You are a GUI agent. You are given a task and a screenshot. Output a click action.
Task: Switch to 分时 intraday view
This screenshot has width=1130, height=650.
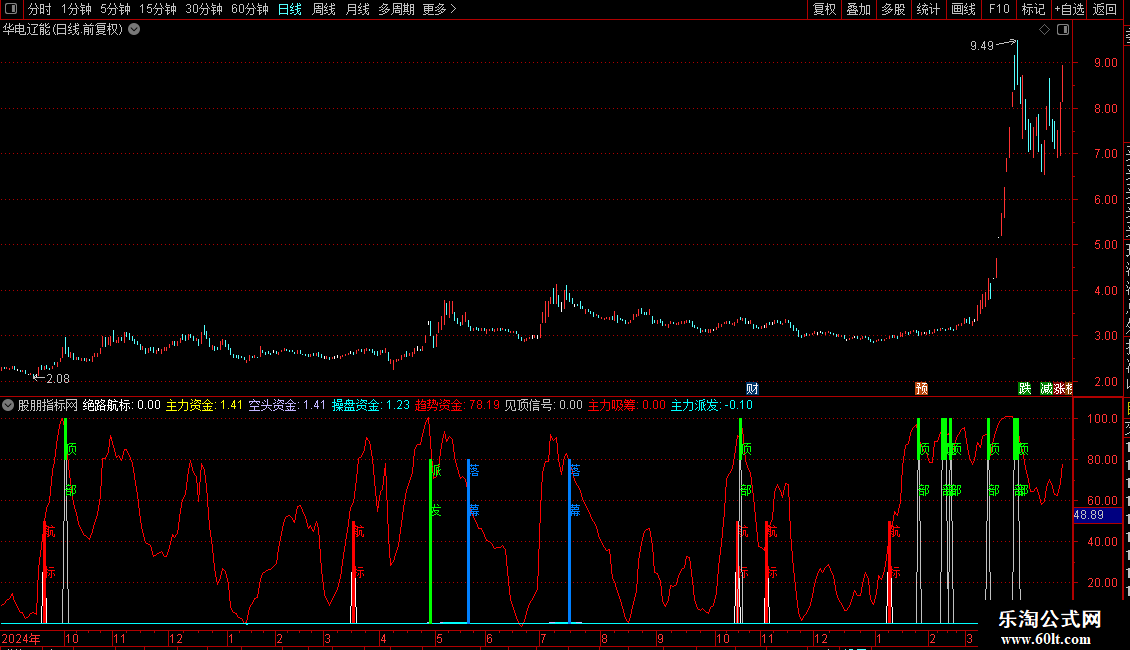pyautogui.click(x=40, y=9)
